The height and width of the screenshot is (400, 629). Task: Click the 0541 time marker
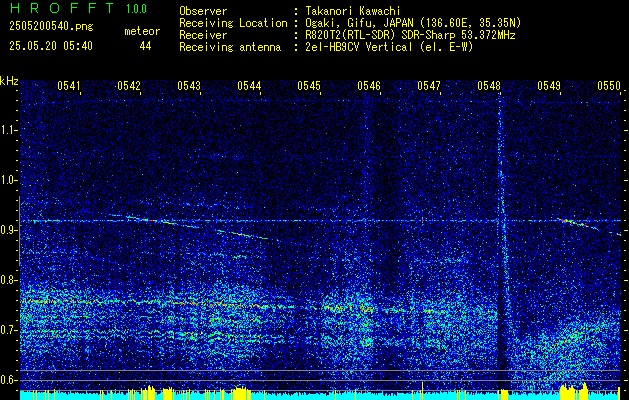(x=69, y=85)
